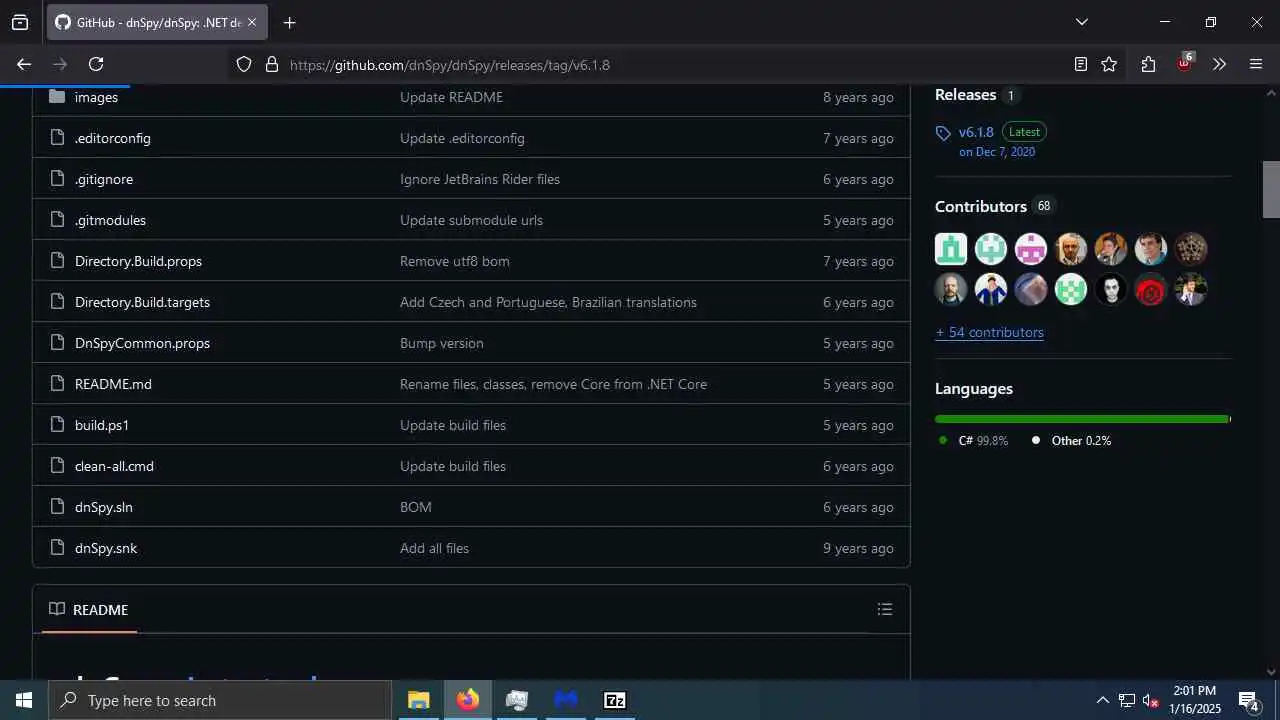1280x720 pixels.
Task: Open commit 'Add Czech and Portuguese, Brazilian translations'
Action: click(x=548, y=302)
